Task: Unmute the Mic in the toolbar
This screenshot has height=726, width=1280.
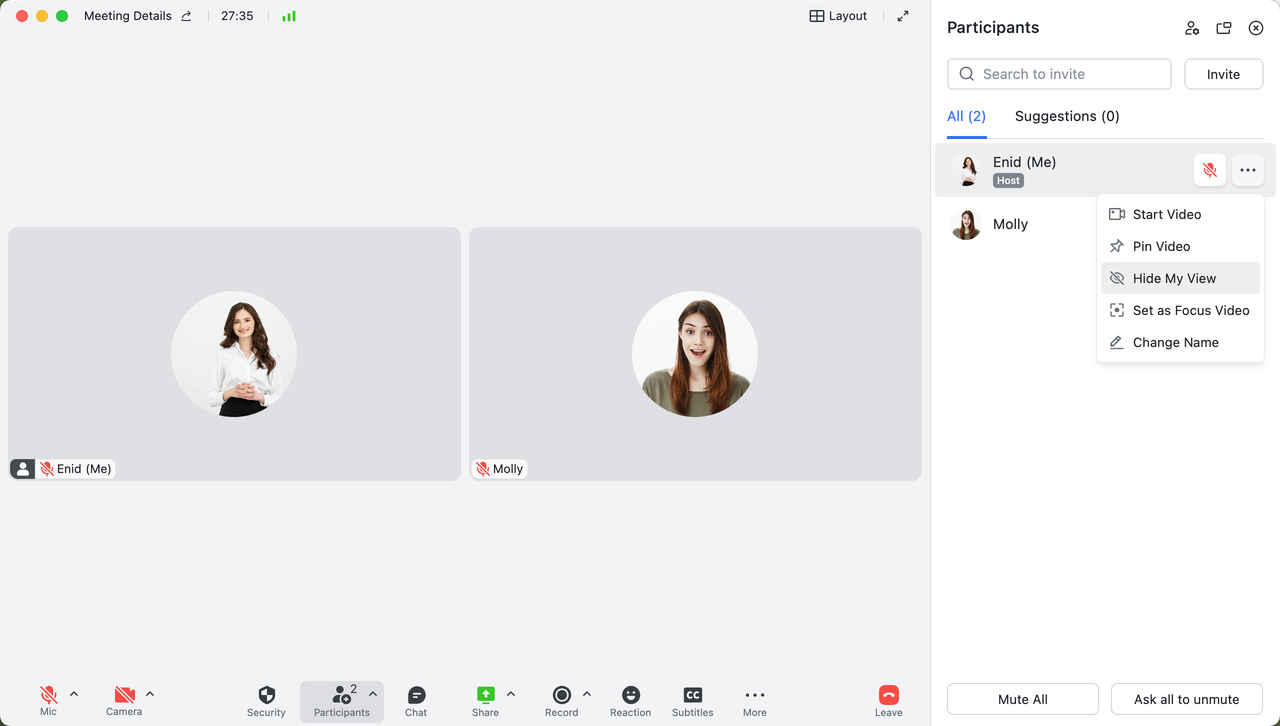Action: (x=48, y=696)
